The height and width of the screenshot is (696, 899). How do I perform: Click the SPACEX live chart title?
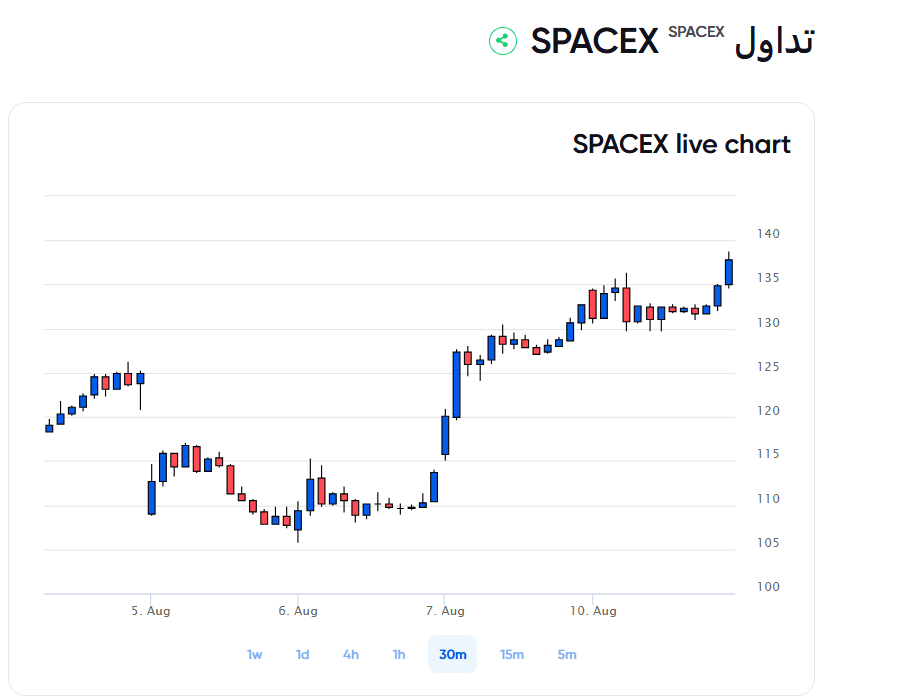682,144
